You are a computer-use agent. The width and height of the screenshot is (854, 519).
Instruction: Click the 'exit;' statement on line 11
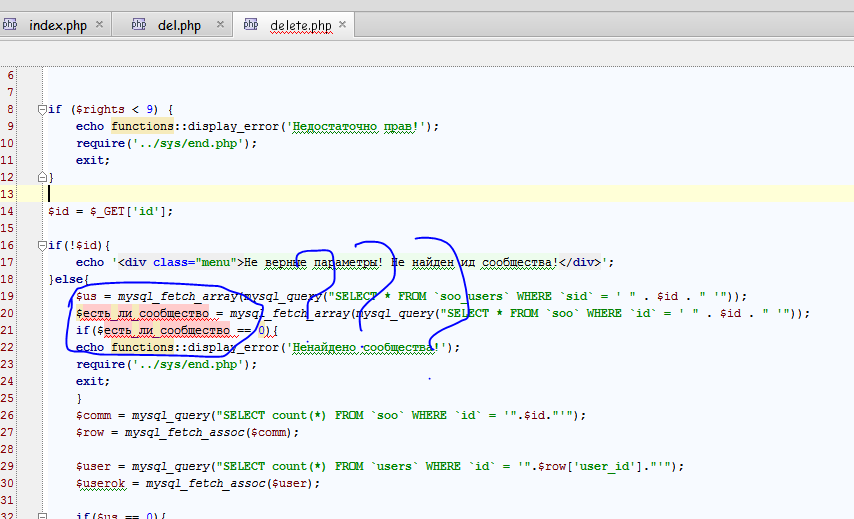tap(92, 160)
